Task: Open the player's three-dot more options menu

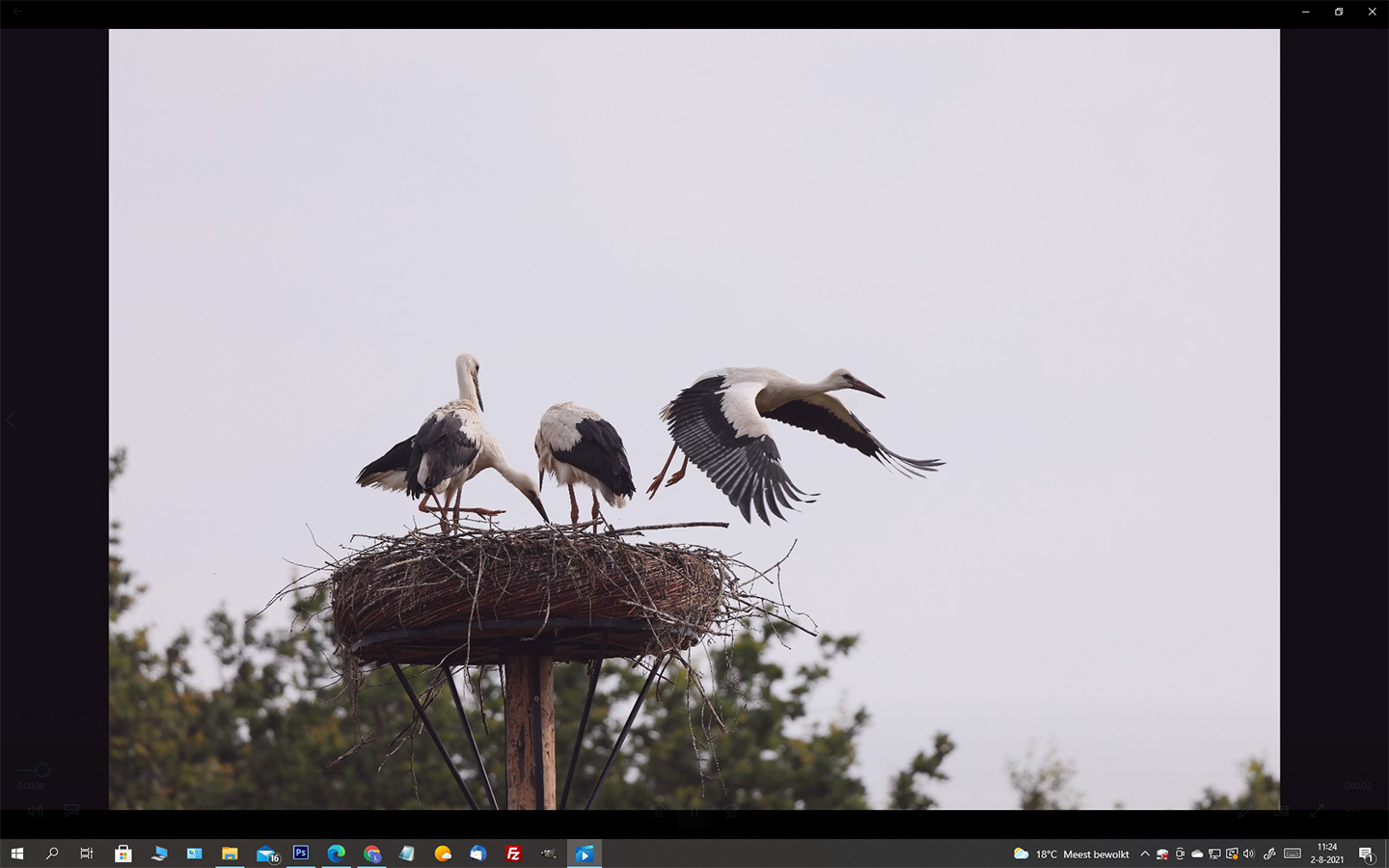Action: pos(1352,811)
